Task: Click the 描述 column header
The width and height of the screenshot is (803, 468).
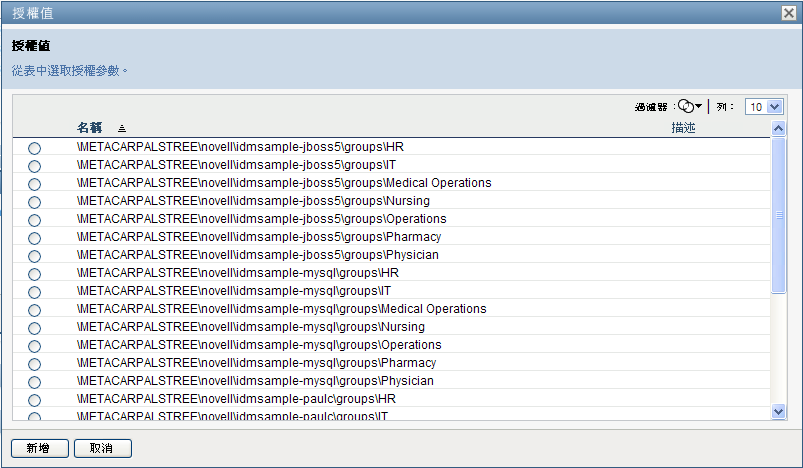Action: (683, 127)
